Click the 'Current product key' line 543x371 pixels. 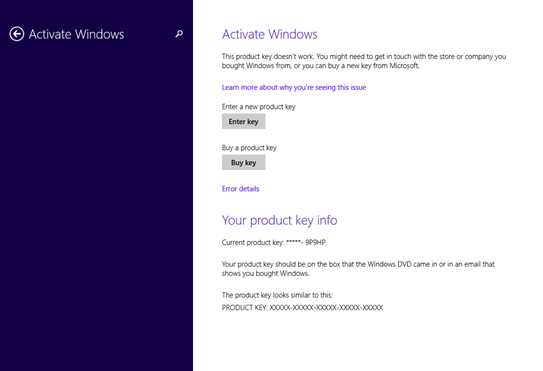point(274,242)
